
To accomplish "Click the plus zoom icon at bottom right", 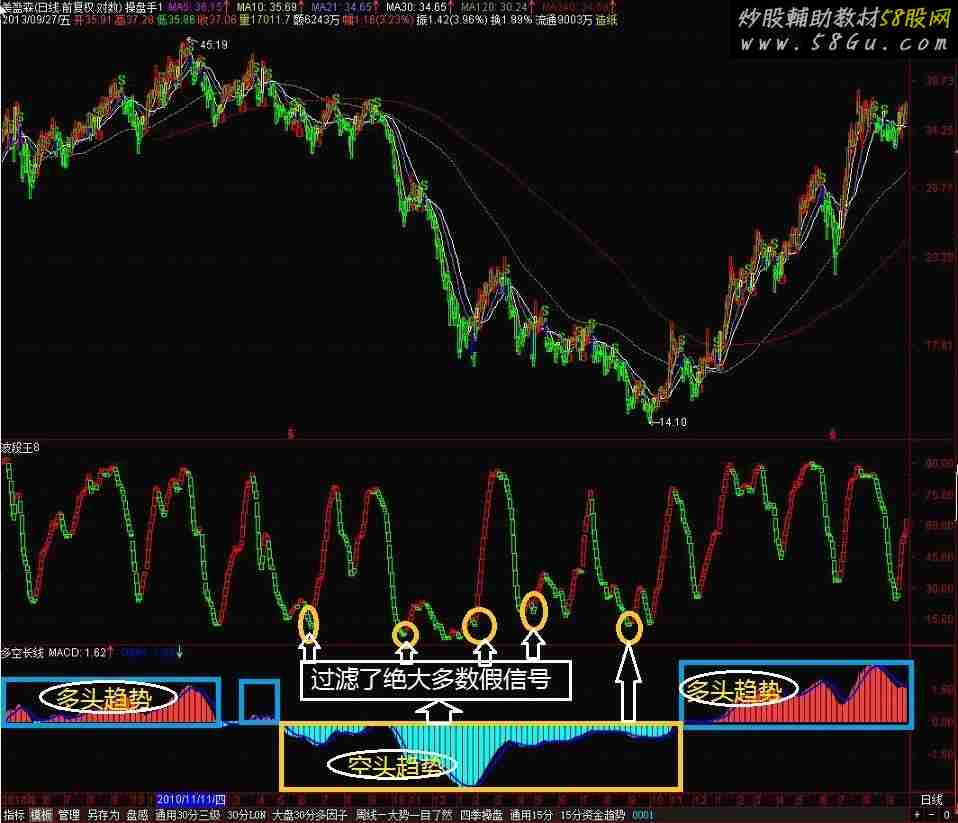I will 916,815.
